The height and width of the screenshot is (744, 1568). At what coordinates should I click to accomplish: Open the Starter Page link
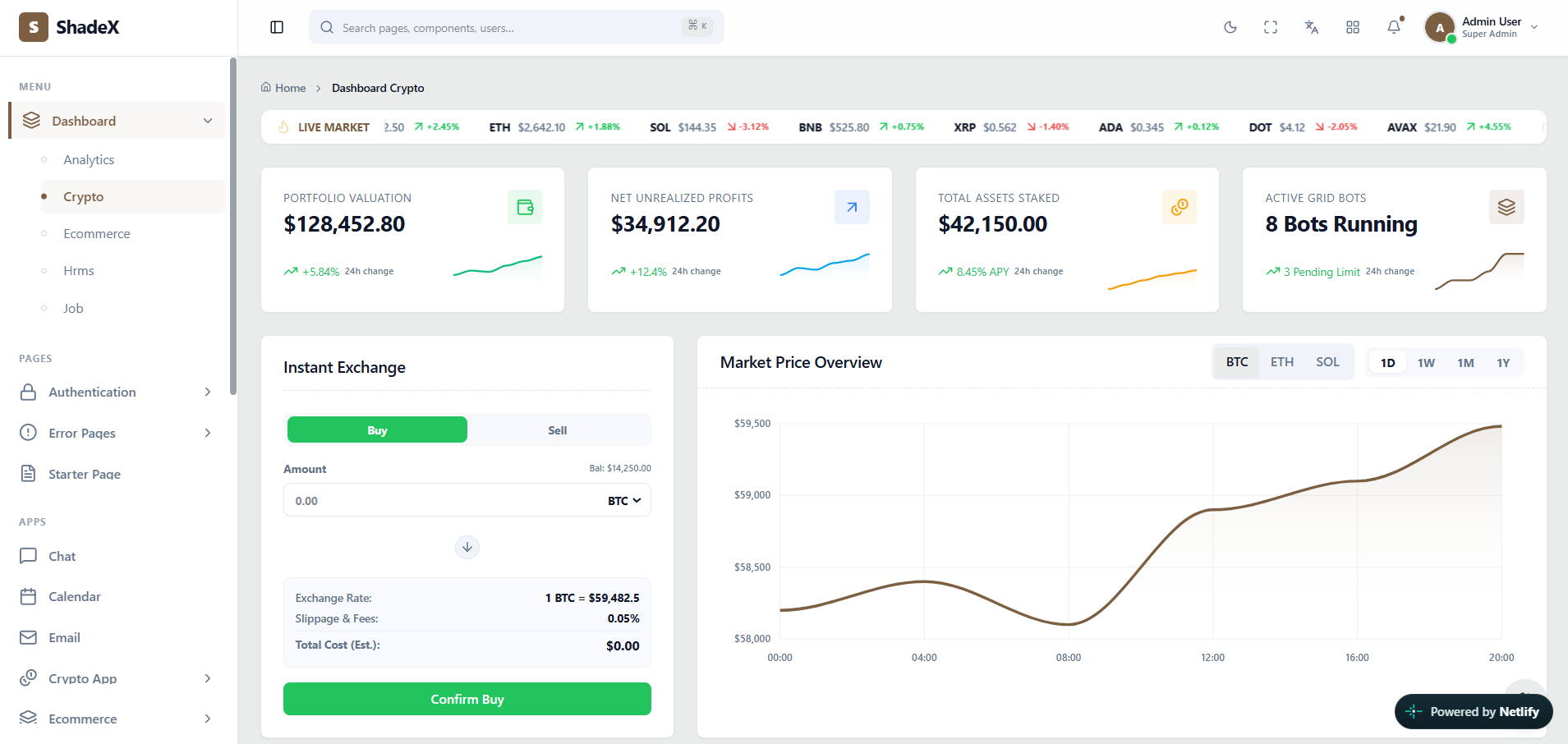coord(85,474)
